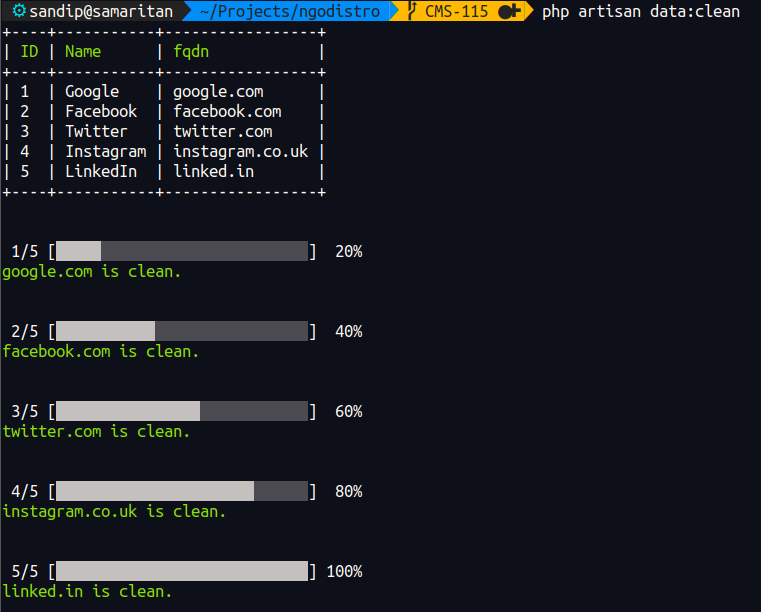Click the plug icon after CMS-115
The width and height of the screenshot is (761, 612).
tap(508, 12)
